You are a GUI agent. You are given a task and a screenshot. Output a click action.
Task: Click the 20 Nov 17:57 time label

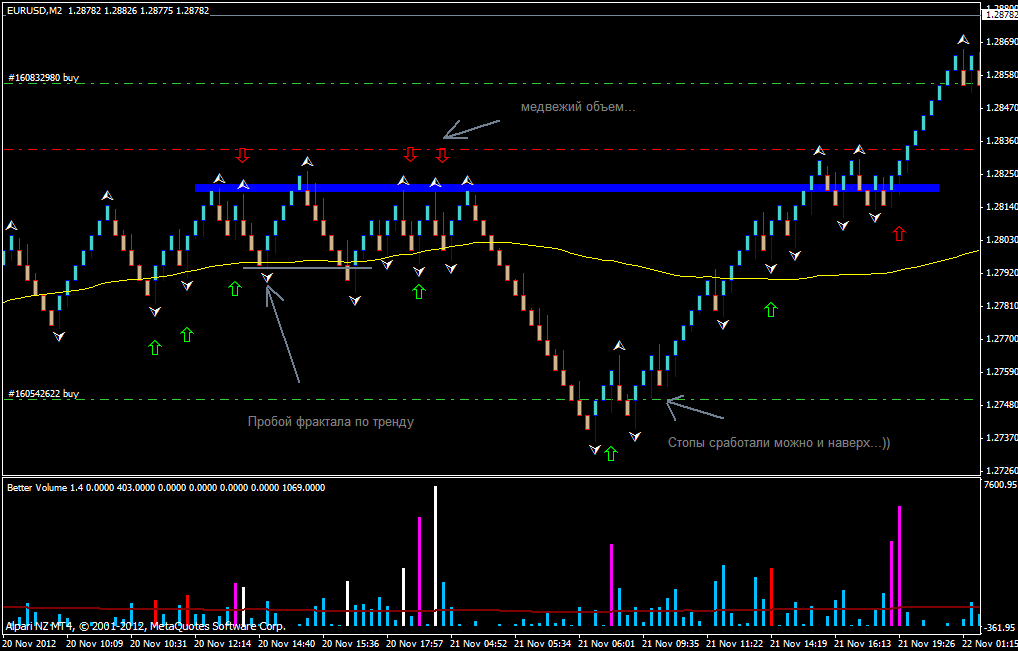click(x=416, y=644)
